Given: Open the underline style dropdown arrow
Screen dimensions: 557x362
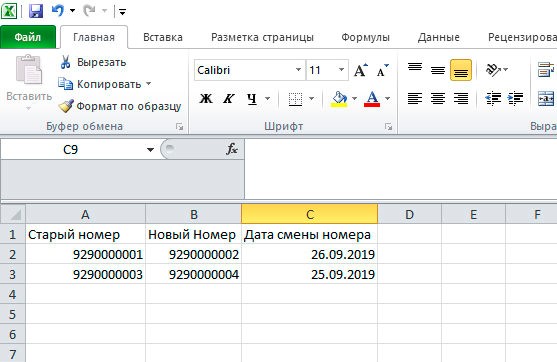Looking at the screenshot, I should click(267, 98).
